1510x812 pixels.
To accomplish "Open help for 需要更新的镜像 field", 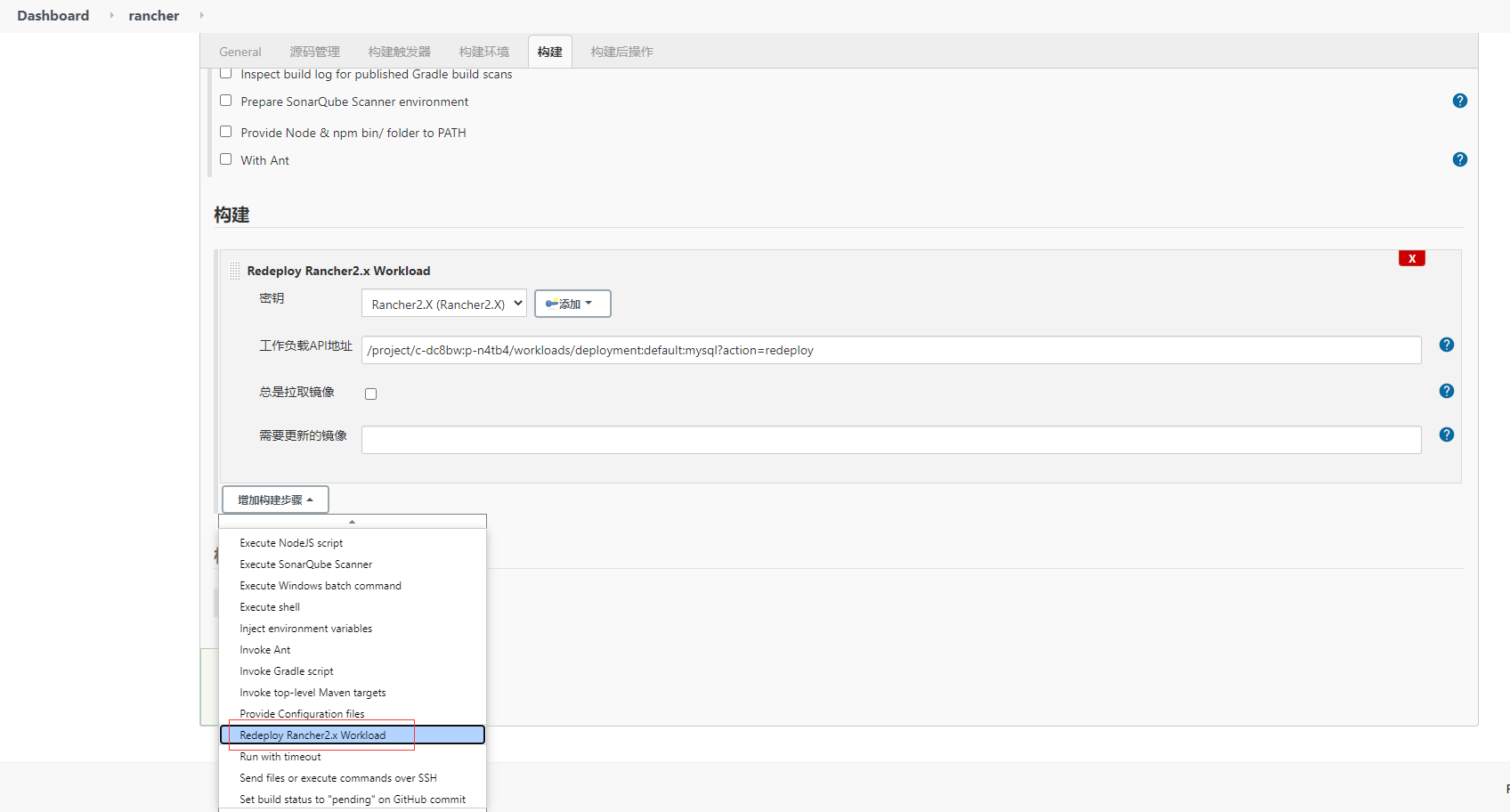I will point(1447,434).
